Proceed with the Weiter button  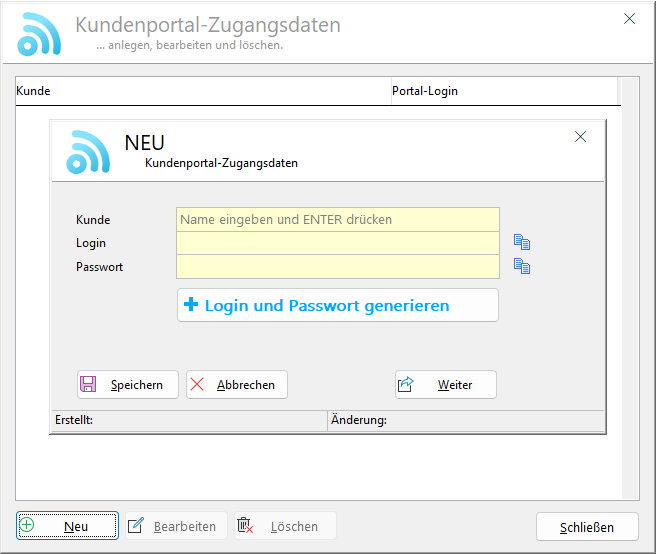pos(445,385)
